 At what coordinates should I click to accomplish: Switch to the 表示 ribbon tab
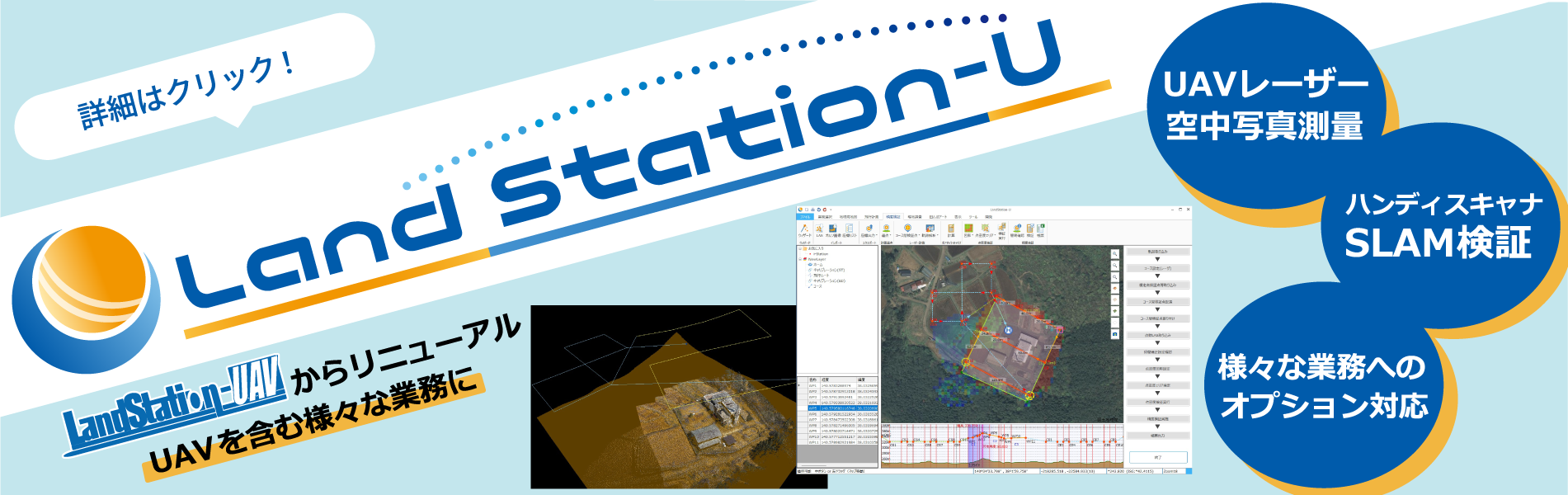click(x=958, y=217)
